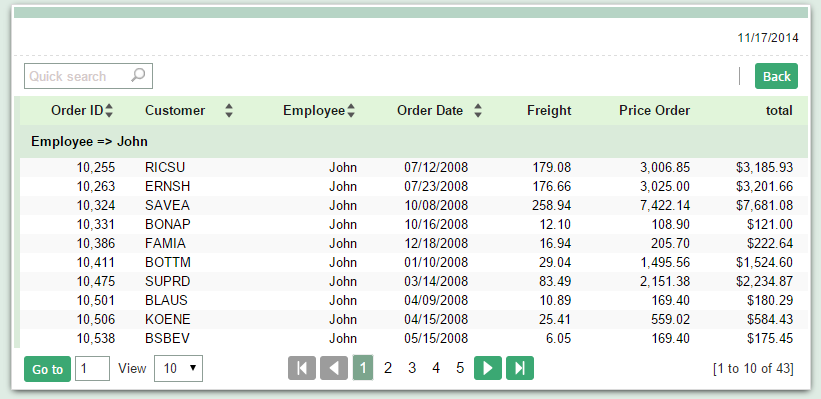Click freight value 258.94
This screenshot has width=821, height=399.
click(551, 205)
